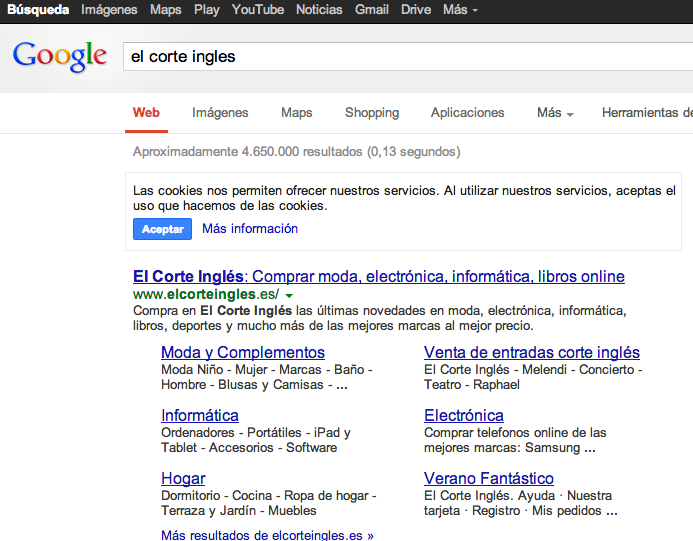
Task: Click the Google logo
Action: (60, 56)
